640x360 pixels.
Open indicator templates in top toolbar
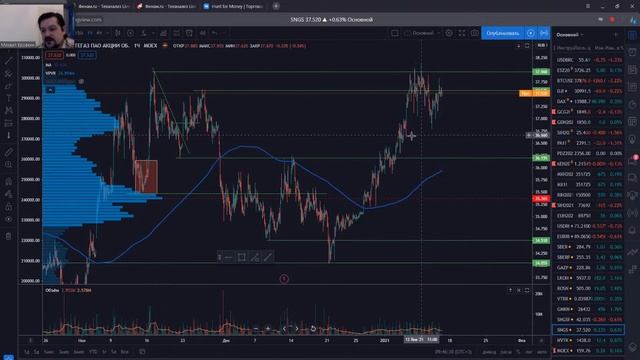coord(176,33)
